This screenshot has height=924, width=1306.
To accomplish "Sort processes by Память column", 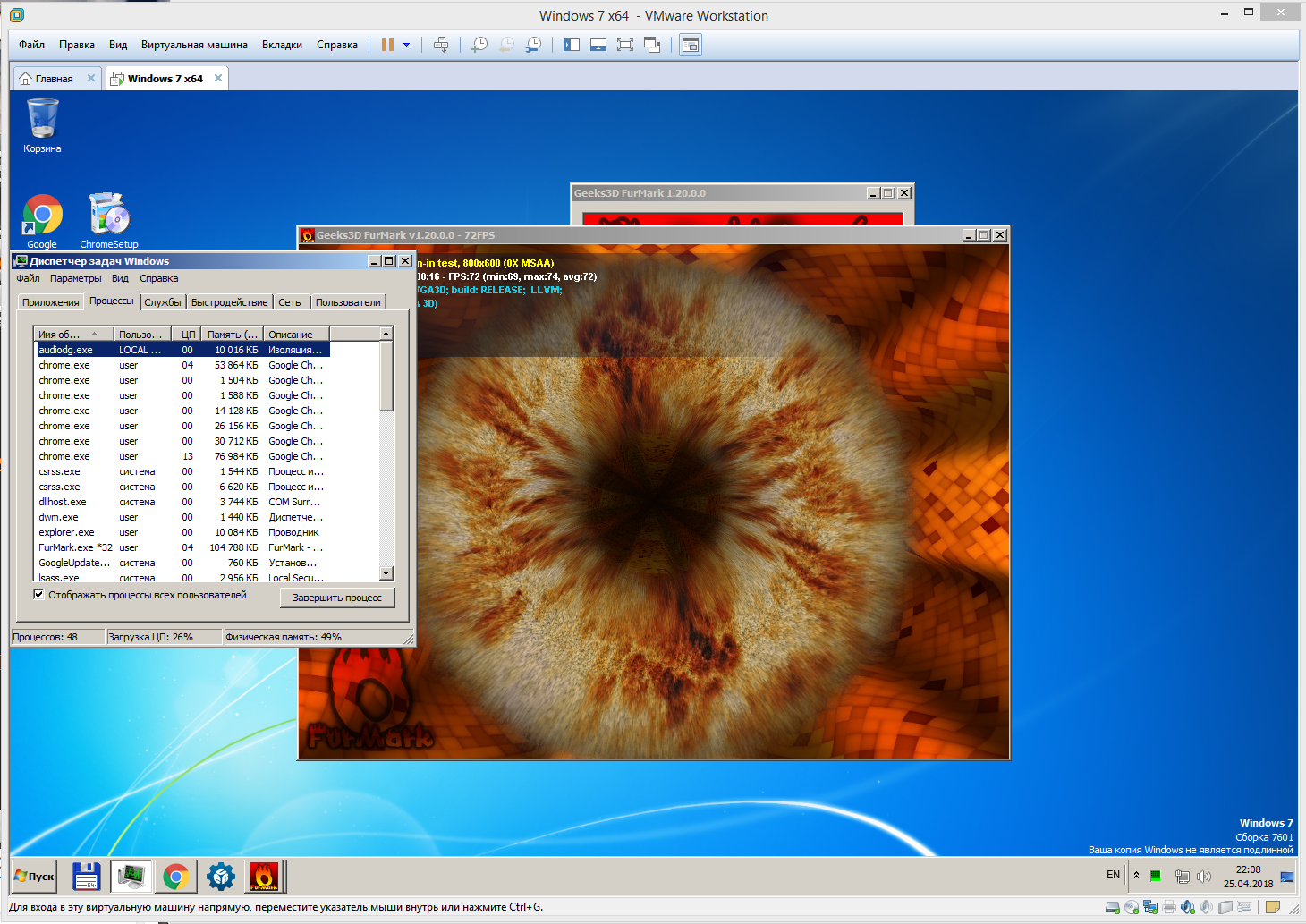I will click(232, 334).
